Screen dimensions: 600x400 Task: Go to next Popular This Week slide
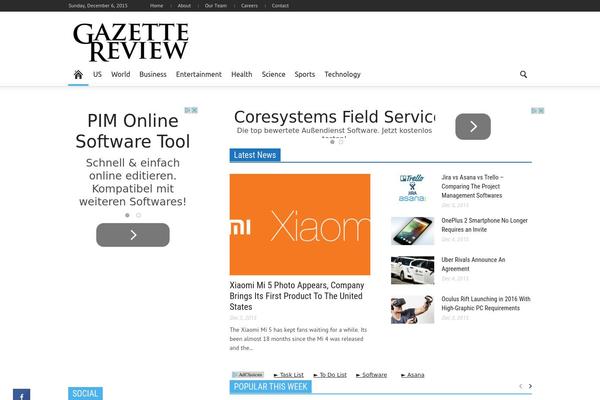coord(530,386)
